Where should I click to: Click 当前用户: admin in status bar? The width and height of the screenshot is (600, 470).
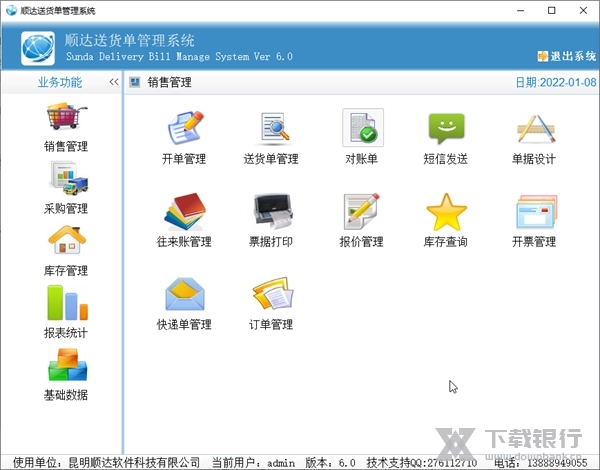(254, 462)
